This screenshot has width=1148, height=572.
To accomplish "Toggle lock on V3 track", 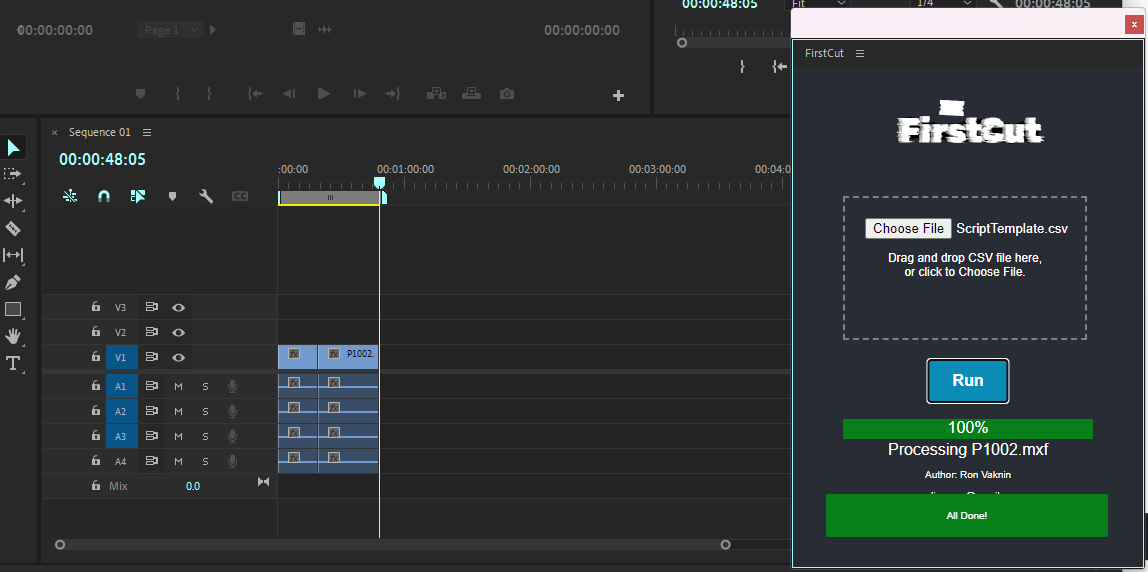I will (x=96, y=307).
